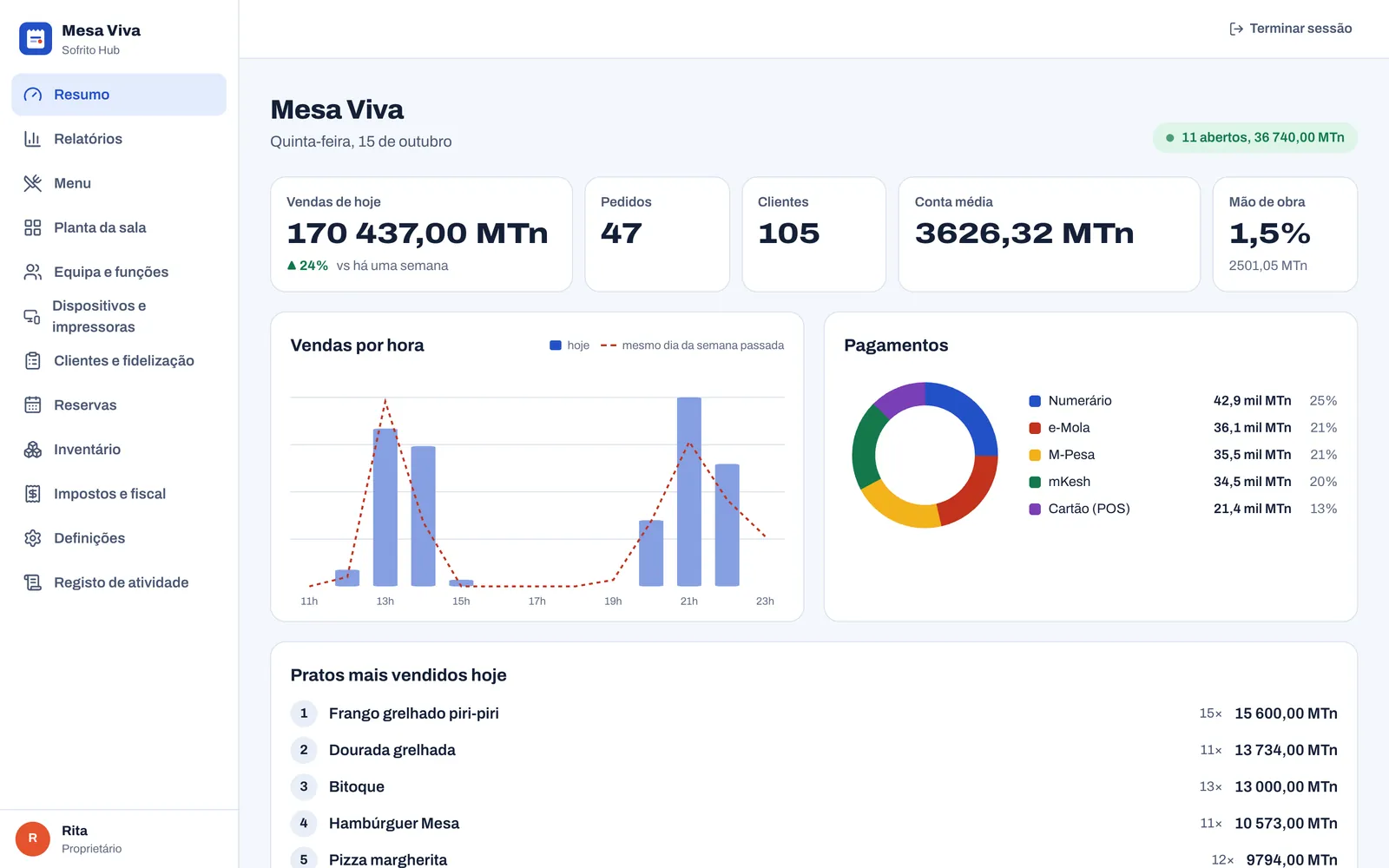Click the 'hoje' chart legend entry

pos(569,345)
